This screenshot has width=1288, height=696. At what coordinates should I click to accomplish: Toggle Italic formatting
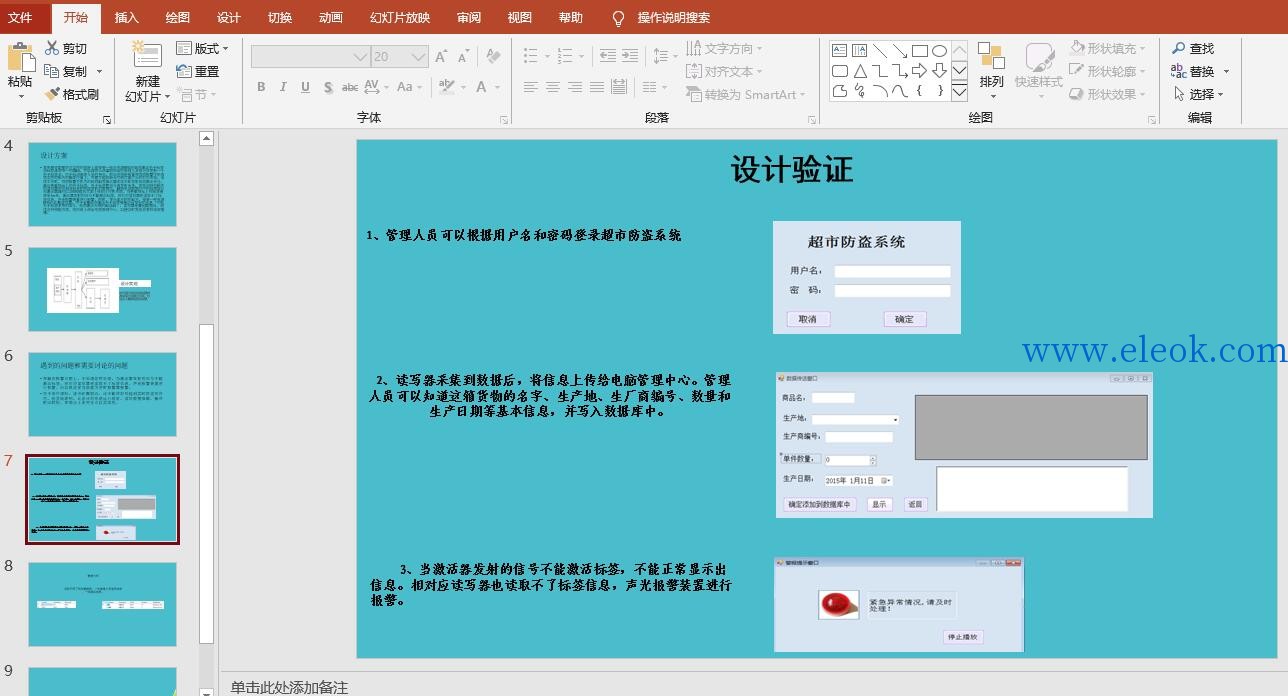(283, 87)
